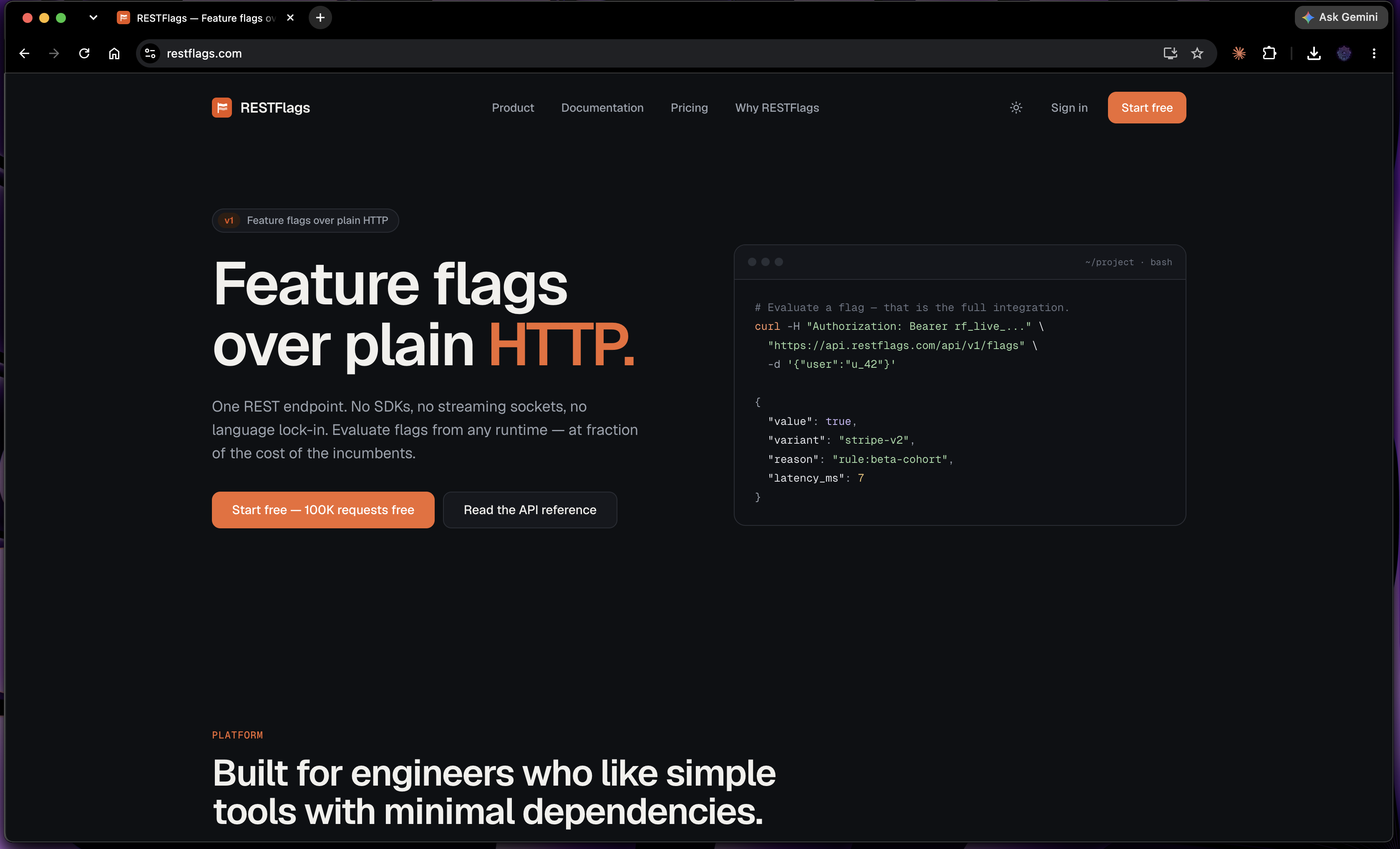1400x849 pixels.
Task: Click the ~/project · bash terminal title
Action: 1128,262
